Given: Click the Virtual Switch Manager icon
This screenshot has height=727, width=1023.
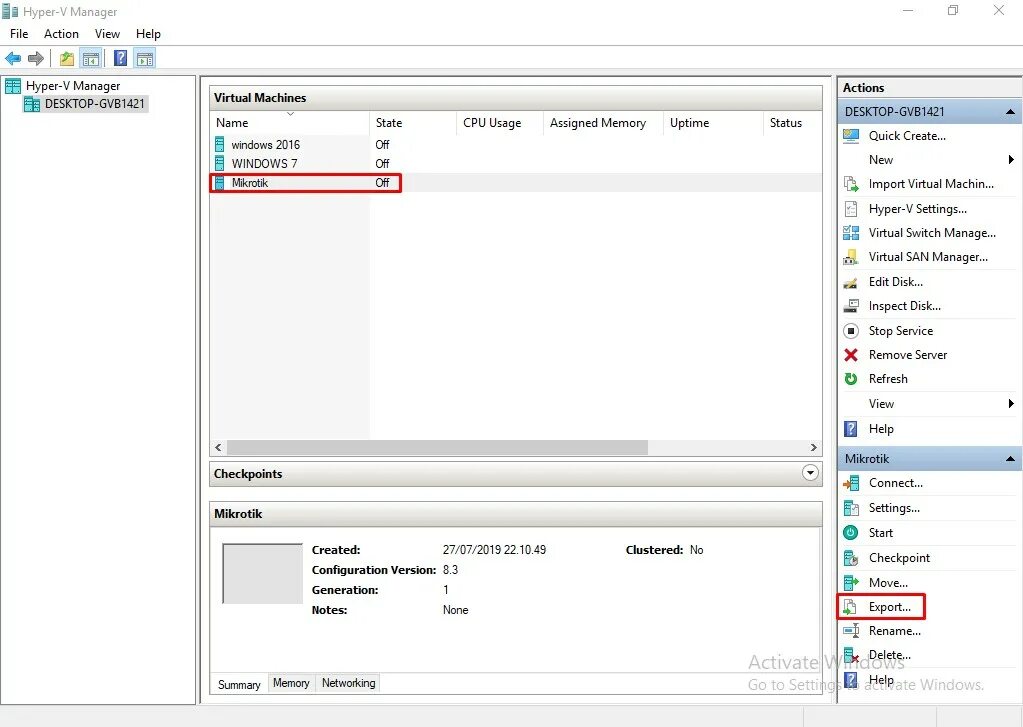Looking at the screenshot, I should [851, 233].
